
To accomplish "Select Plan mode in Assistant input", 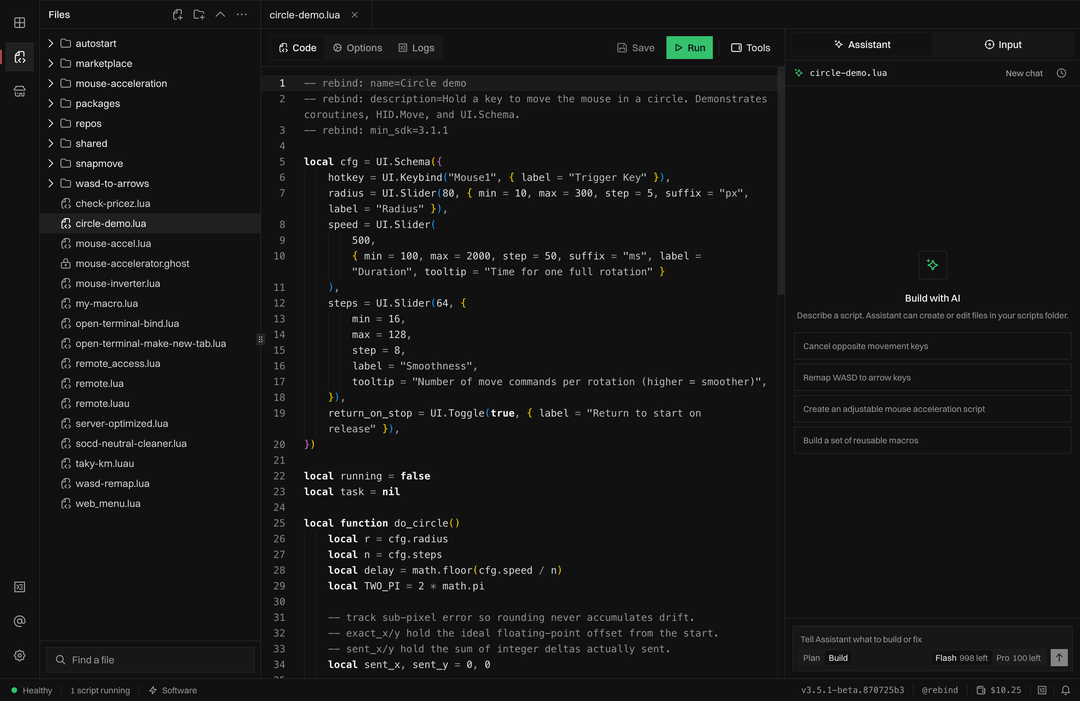I will pyautogui.click(x=811, y=658).
